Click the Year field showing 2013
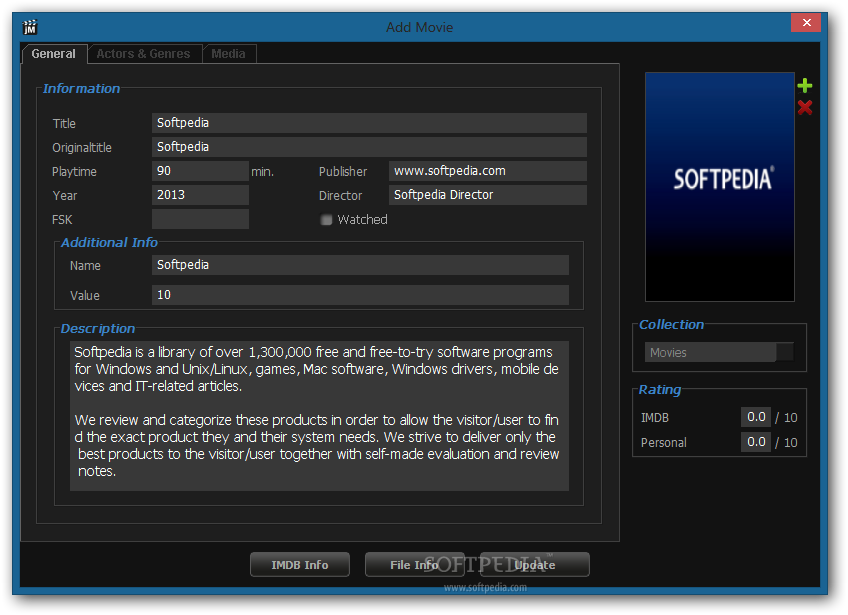This screenshot has height=615, width=848. pos(200,195)
